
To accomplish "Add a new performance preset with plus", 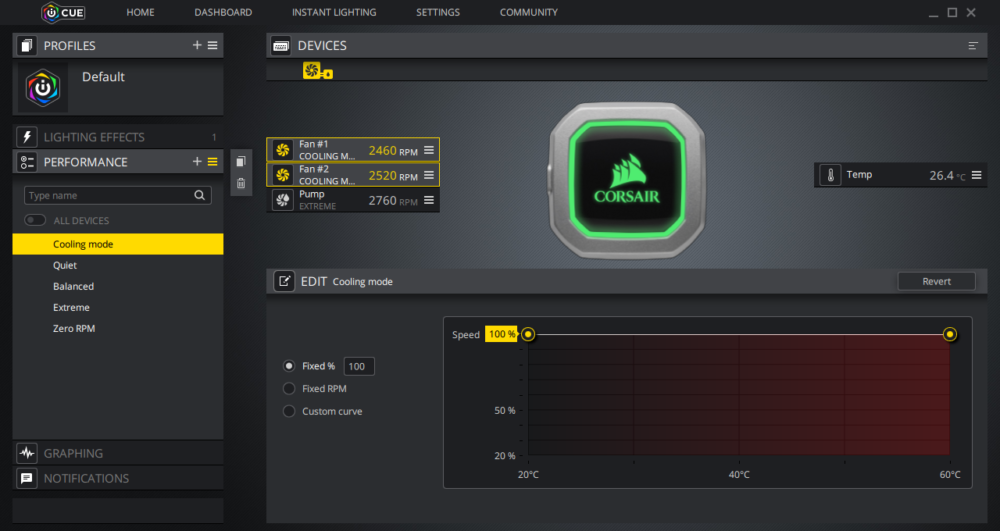I will click(x=196, y=162).
